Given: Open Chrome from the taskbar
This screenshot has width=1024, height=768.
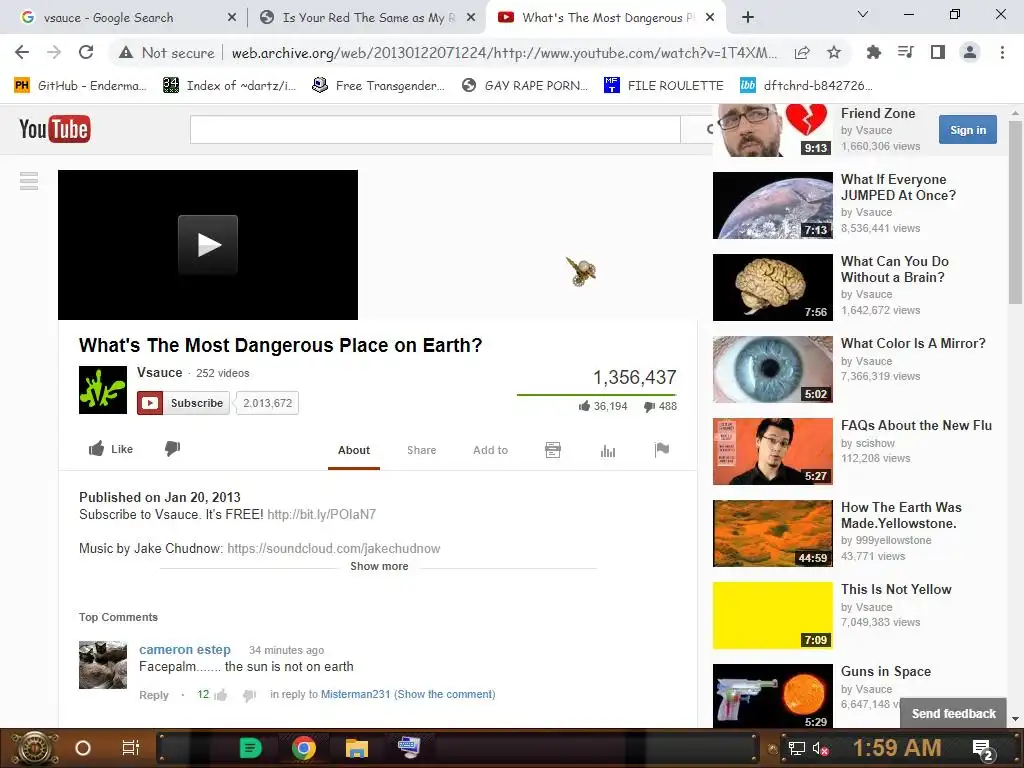Looking at the screenshot, I should (304, 748).
